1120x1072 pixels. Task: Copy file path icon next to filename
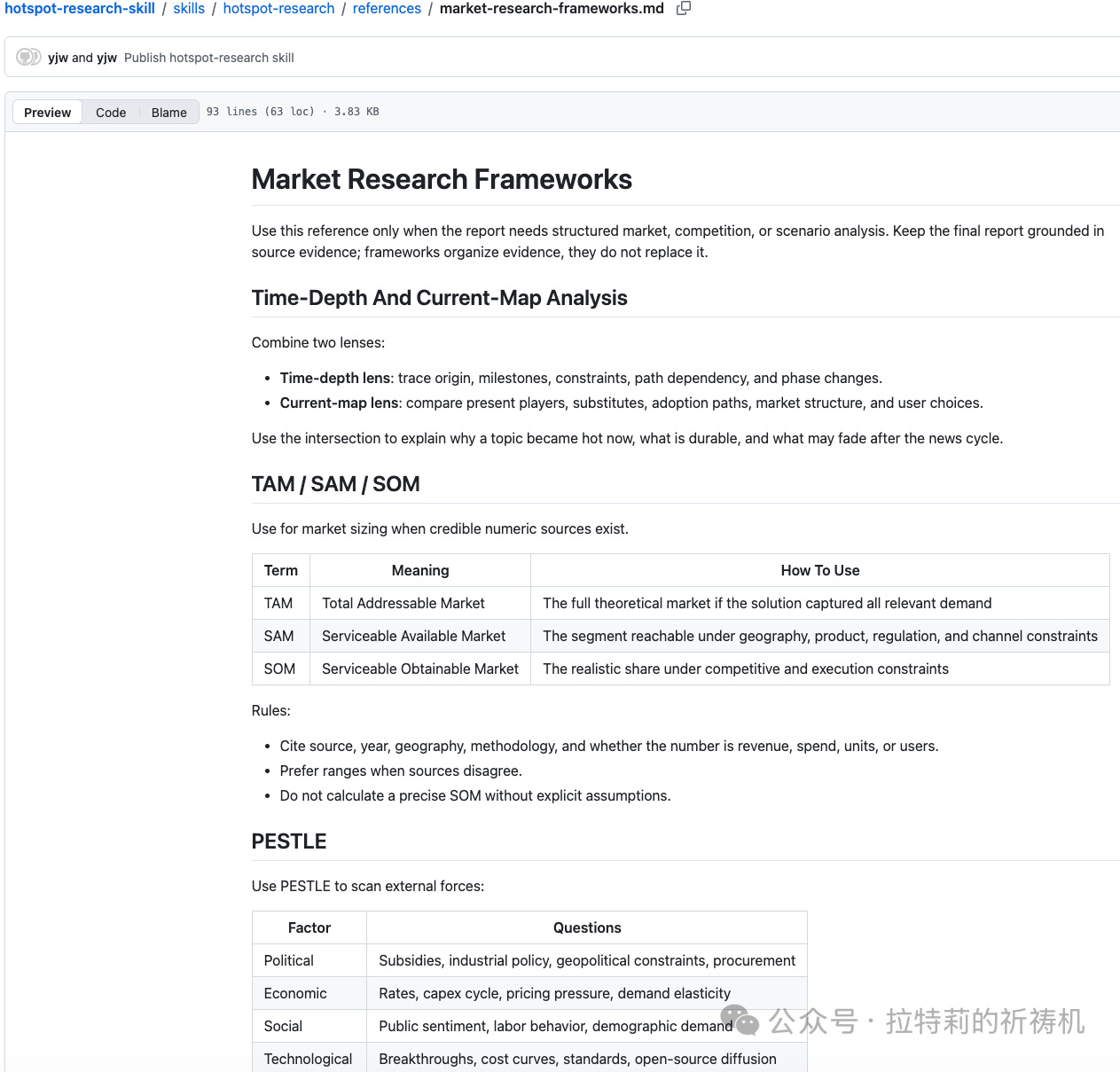pyautogui.click(x=684, y=9)
